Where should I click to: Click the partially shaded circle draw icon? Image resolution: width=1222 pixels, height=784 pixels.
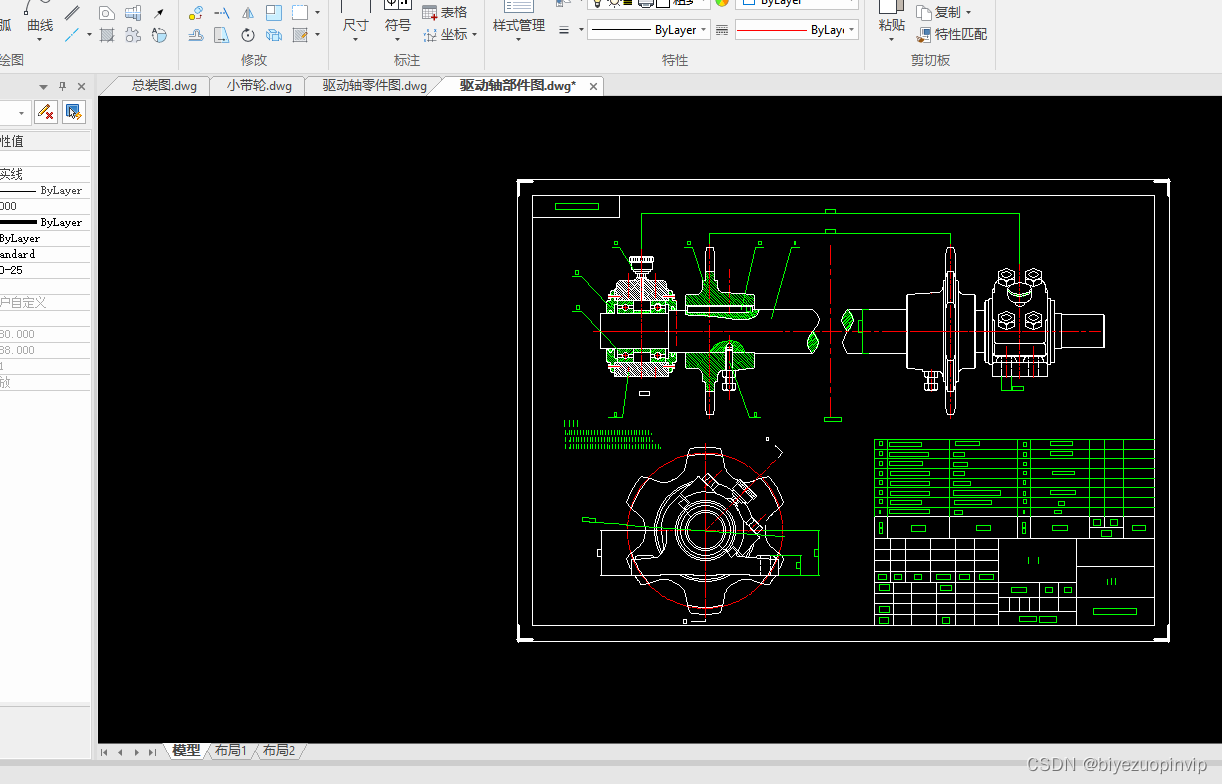159,35
